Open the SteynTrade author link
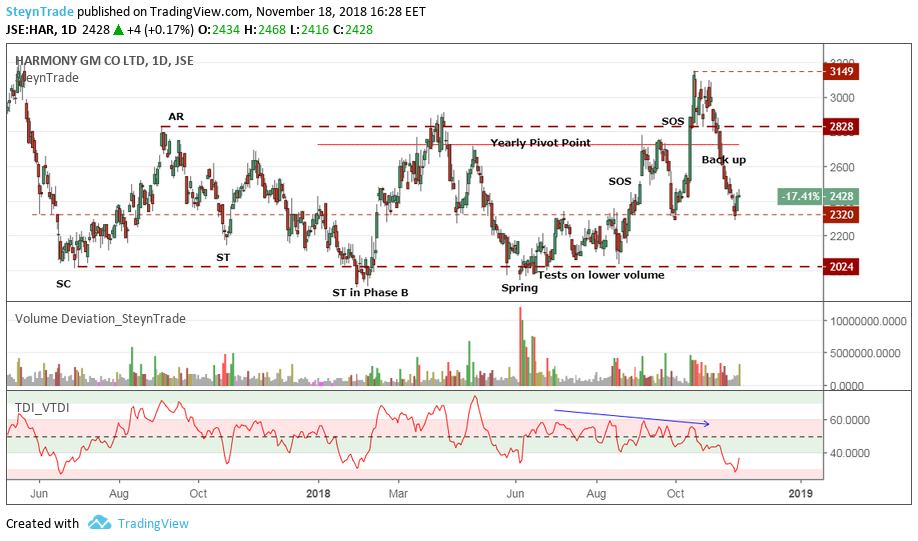The width and height of the screenshot is (918, 541). [x=40, y=11]
